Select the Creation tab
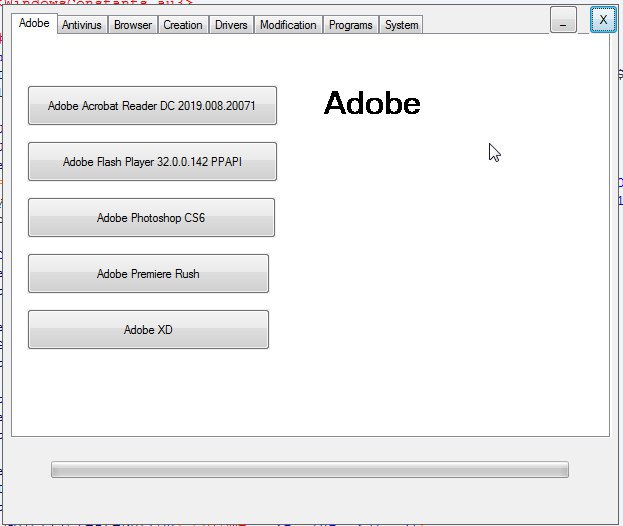 [183, 25]
